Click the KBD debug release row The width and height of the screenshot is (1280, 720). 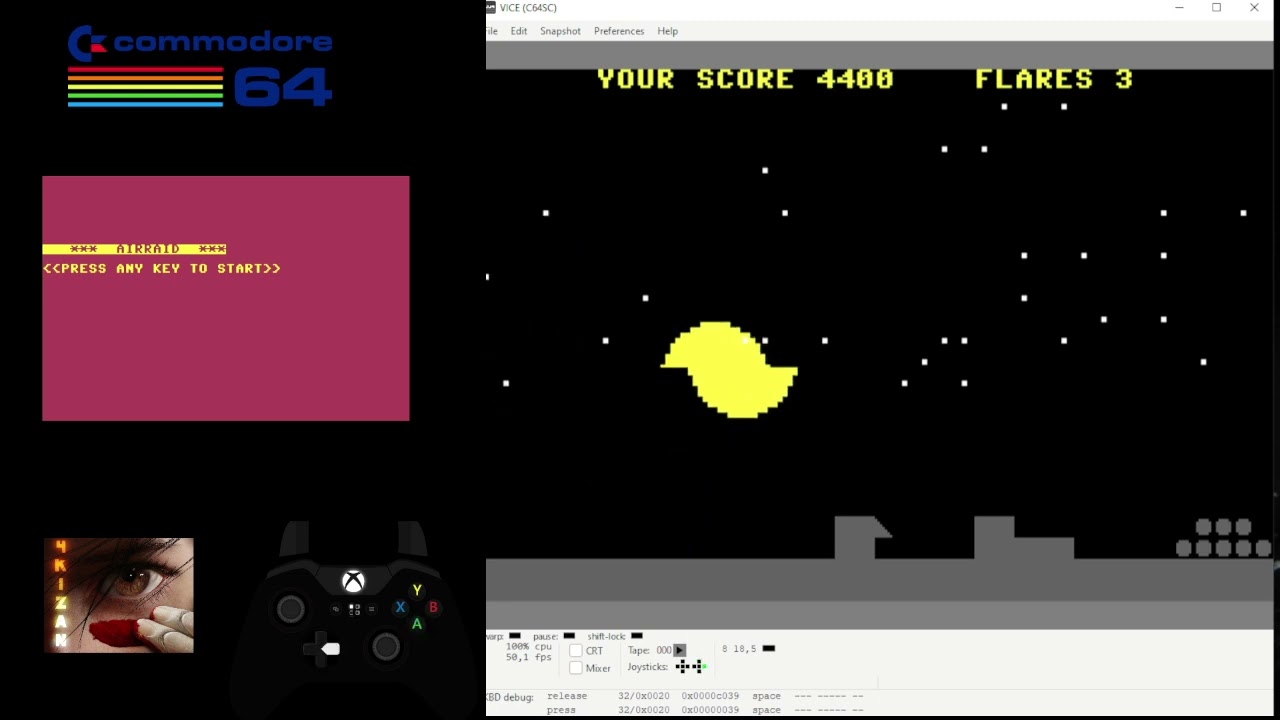click(x=704, y=696)
